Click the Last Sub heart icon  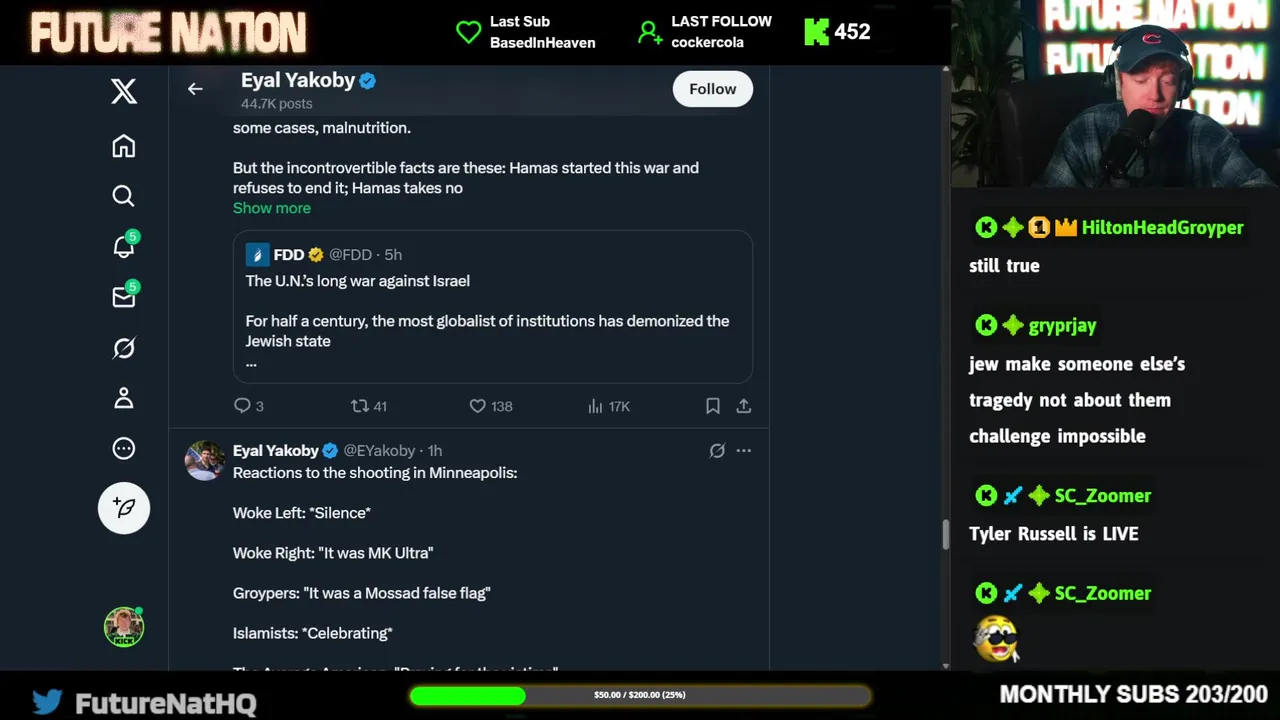point(468,32)
